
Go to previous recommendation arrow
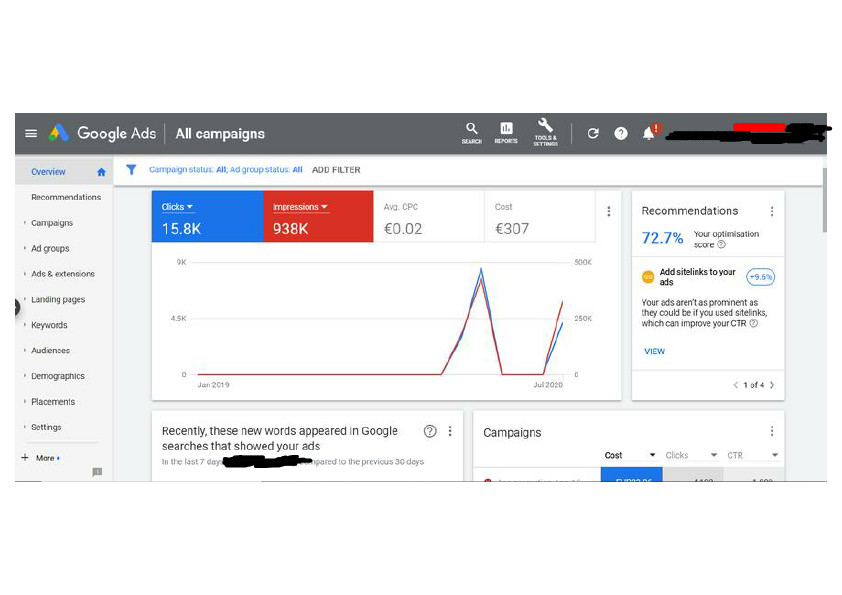click(x=736, y=385)
